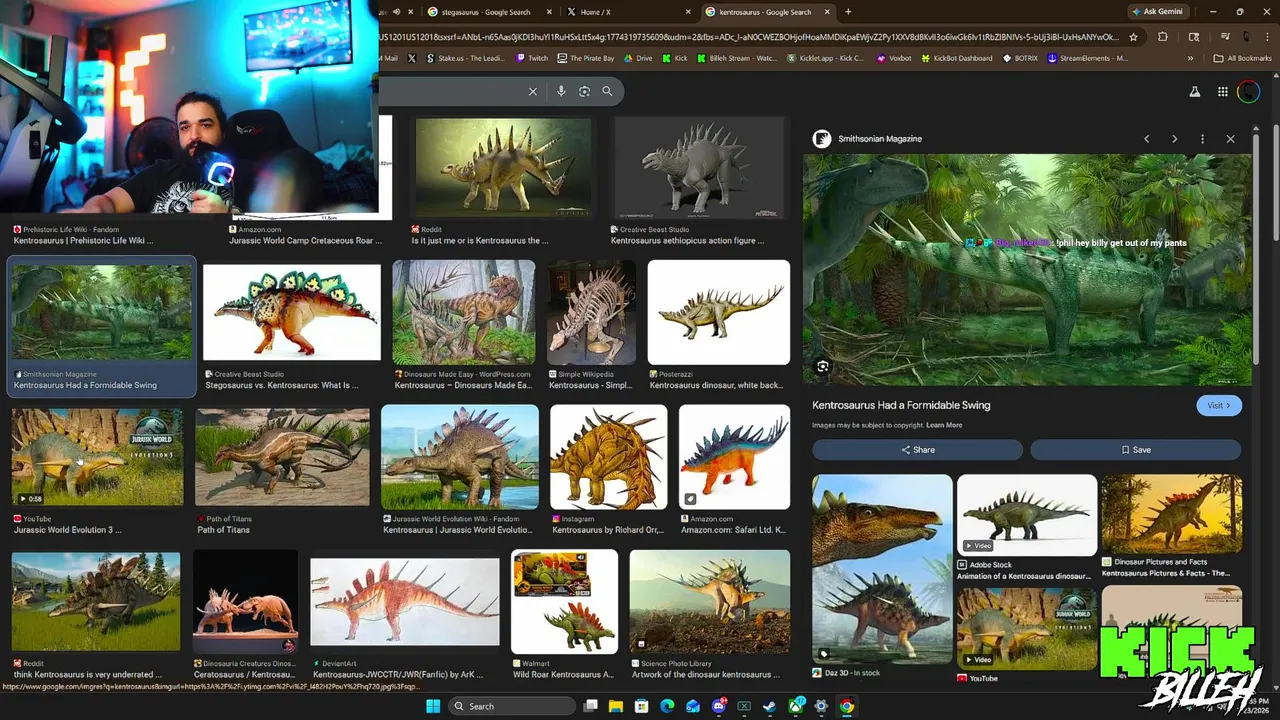Open StreamElements bookmark
The height and width of the screenshot is (720, 1280).
pos(1087,58)
